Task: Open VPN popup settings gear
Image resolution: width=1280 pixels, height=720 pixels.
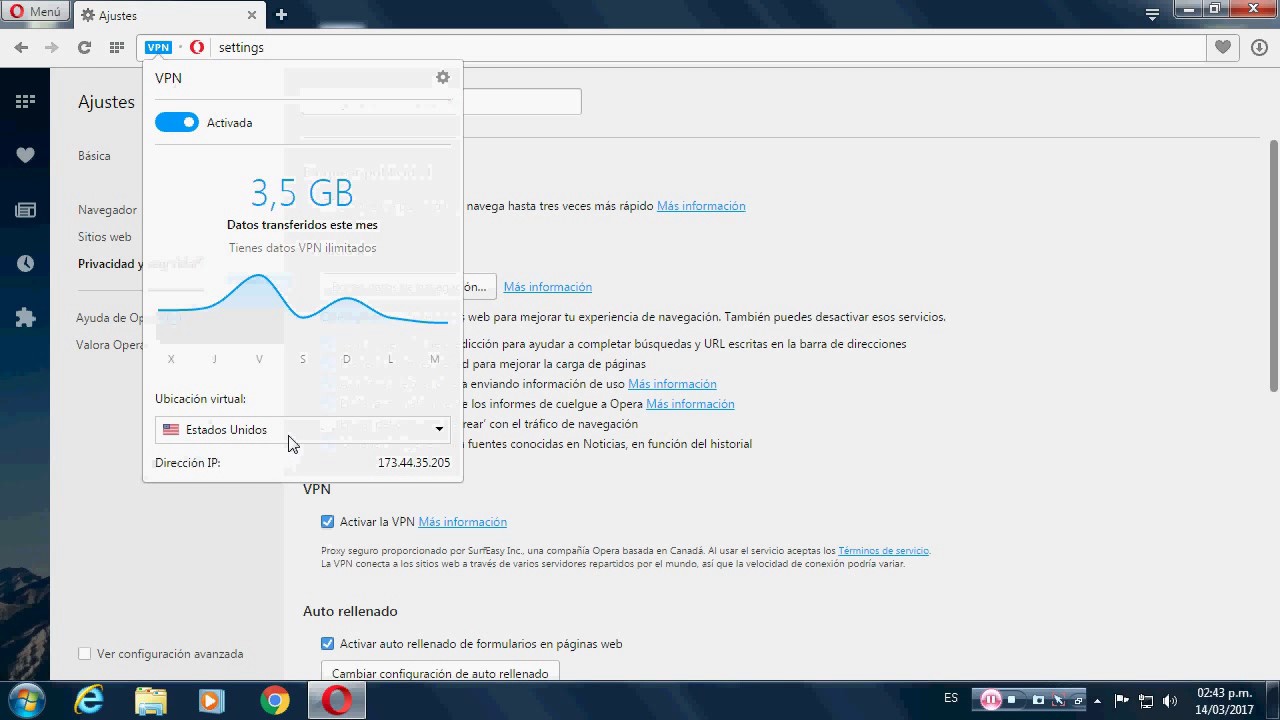Action: 443,77
